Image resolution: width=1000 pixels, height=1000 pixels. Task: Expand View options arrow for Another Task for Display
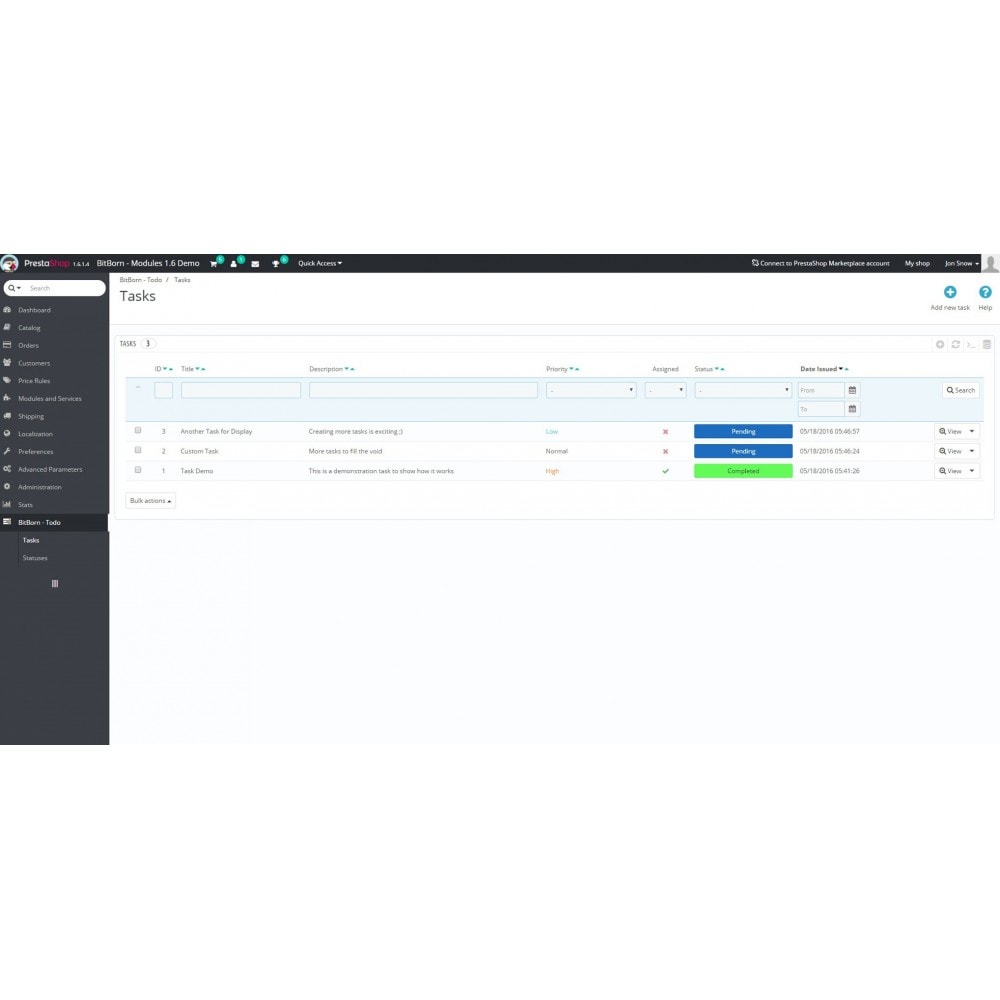972,432
